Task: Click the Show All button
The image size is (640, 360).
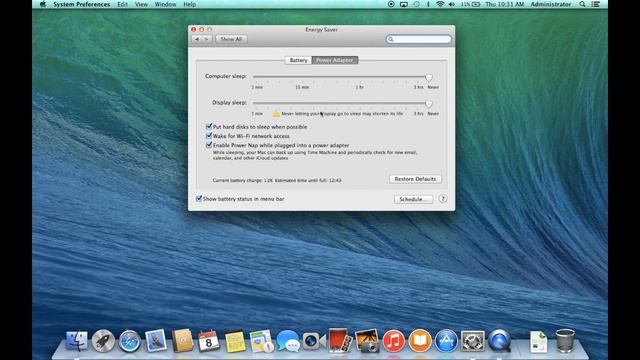Action: tap(231, 39)
